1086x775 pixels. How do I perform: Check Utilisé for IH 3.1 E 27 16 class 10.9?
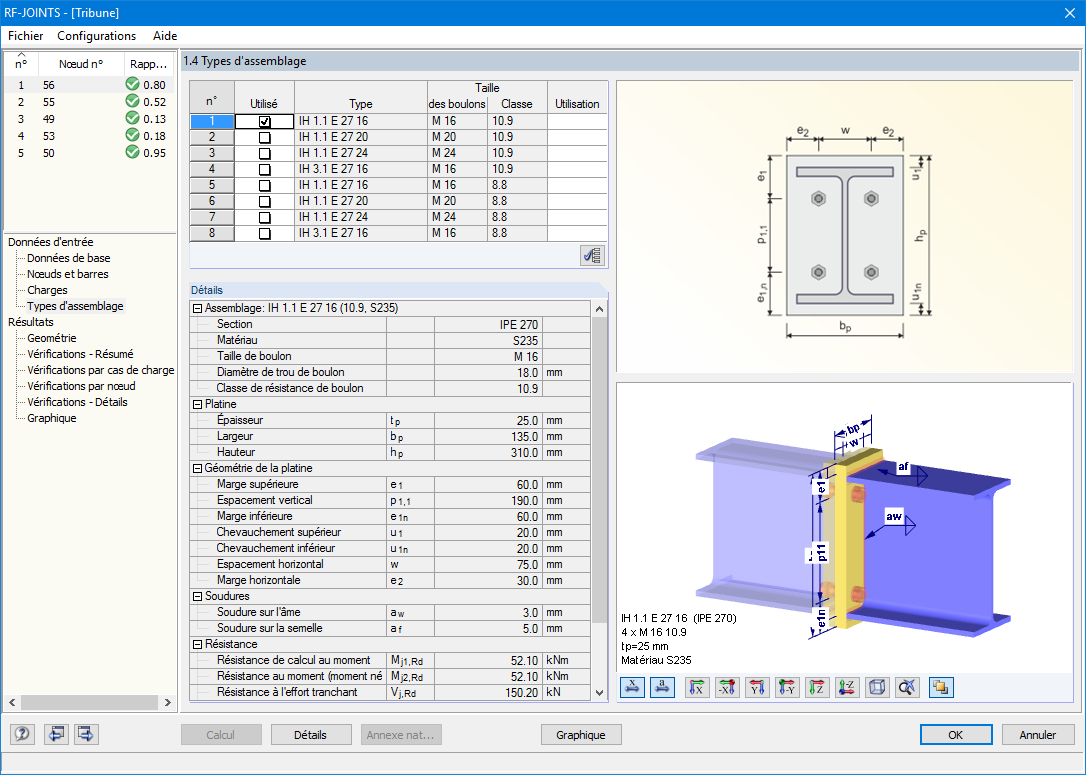tap(265, 169)
